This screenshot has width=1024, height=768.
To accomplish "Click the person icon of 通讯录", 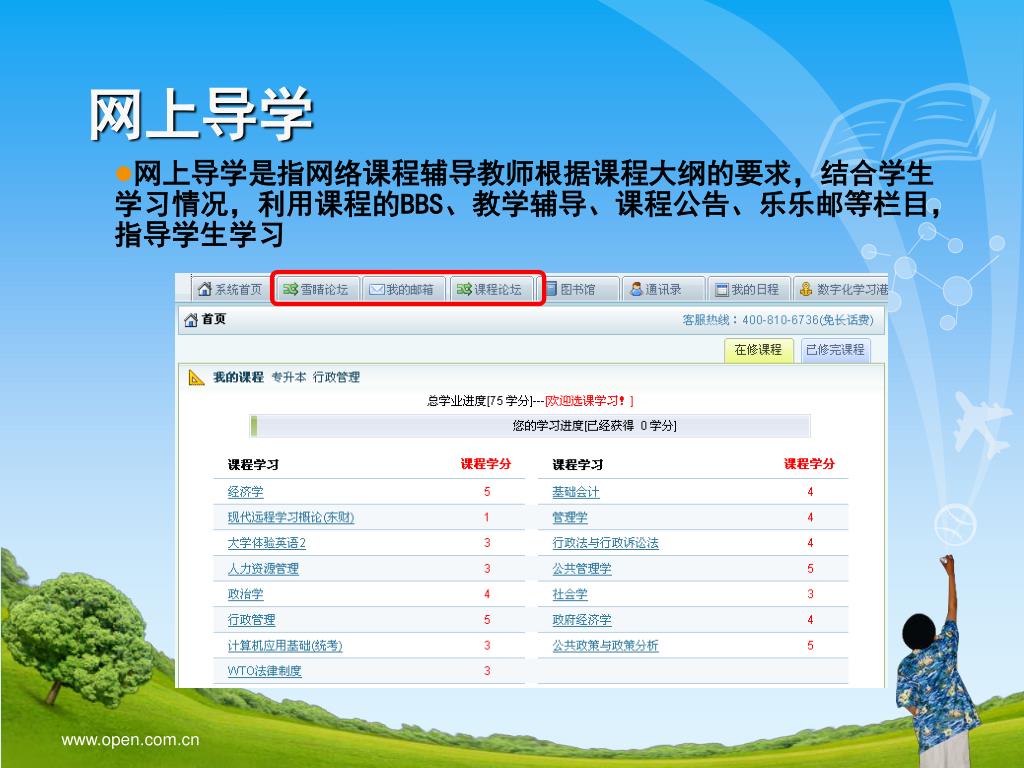I will [635, 289].
